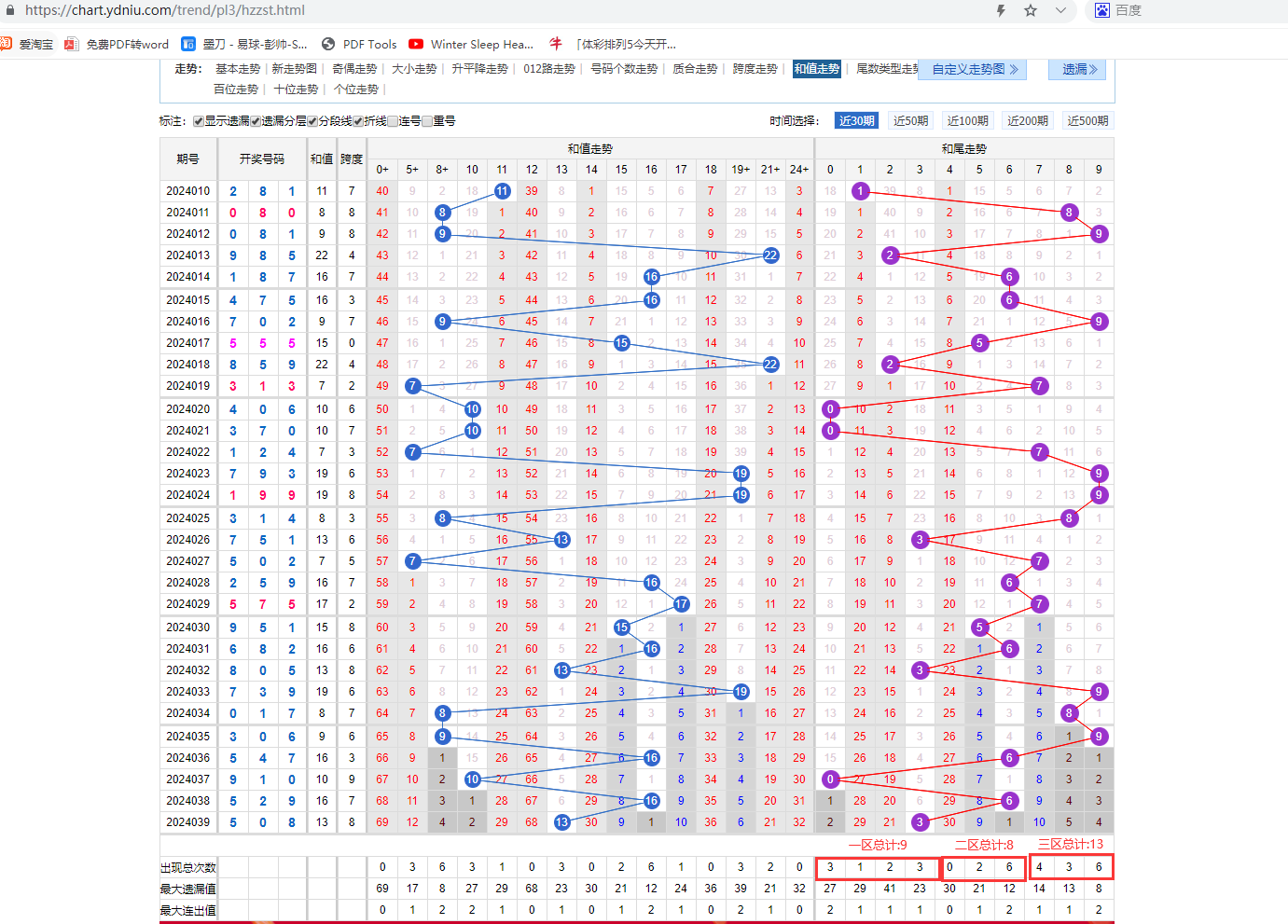Switch to 近500期 time range
The height and width of the screenshot is (924, 1288).
[1087, 121]
